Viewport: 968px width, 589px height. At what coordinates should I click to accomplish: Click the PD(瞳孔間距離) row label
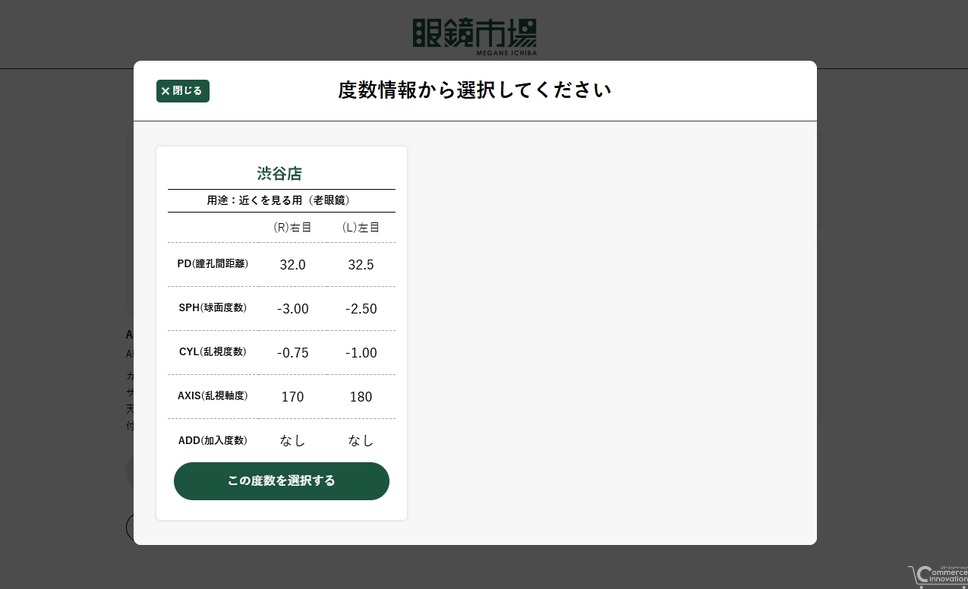coord(212,264)
